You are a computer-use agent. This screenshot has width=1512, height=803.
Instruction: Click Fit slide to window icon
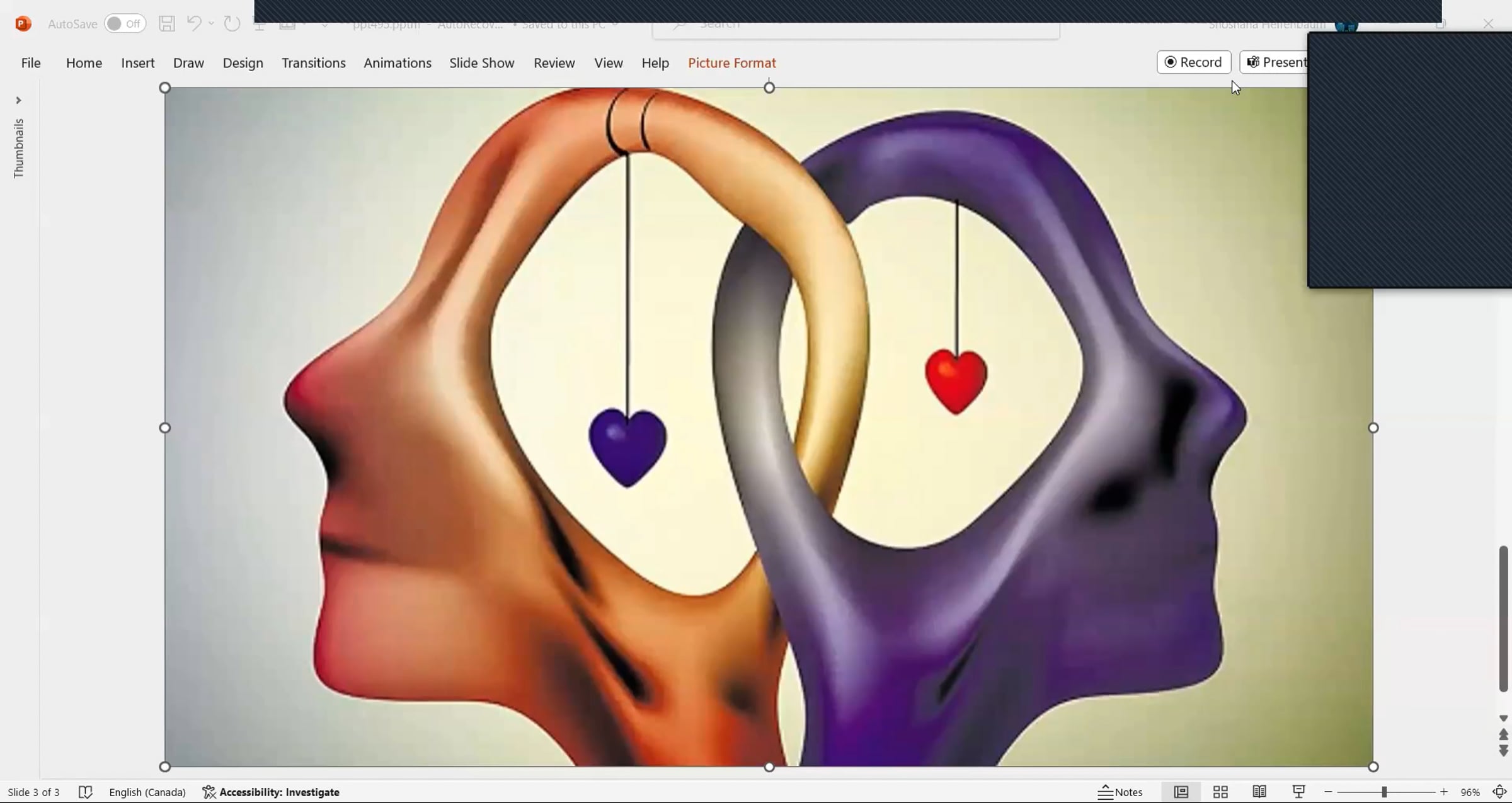point(1499,792)
